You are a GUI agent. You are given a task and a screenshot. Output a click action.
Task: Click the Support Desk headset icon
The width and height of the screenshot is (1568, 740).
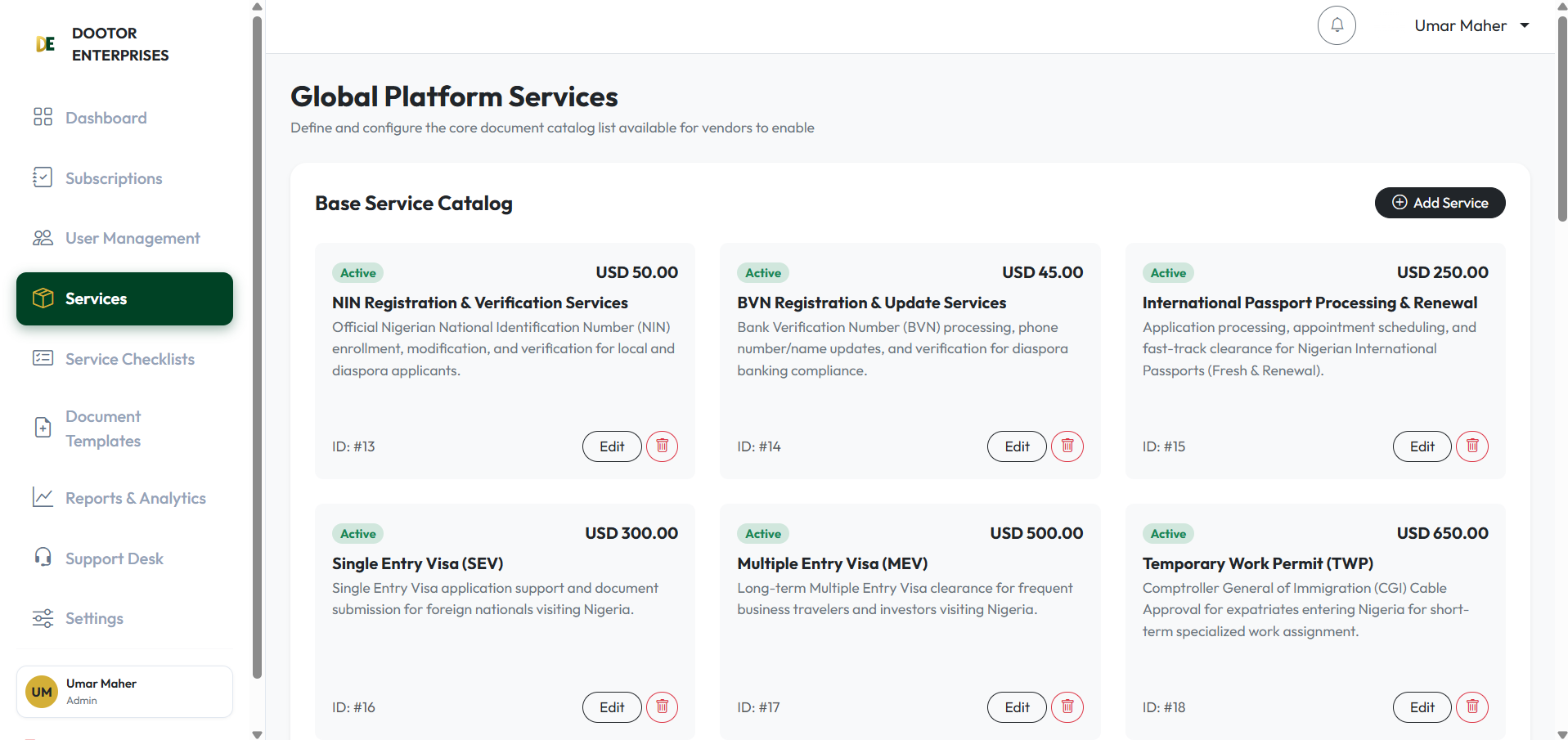(x=43, y=558)
